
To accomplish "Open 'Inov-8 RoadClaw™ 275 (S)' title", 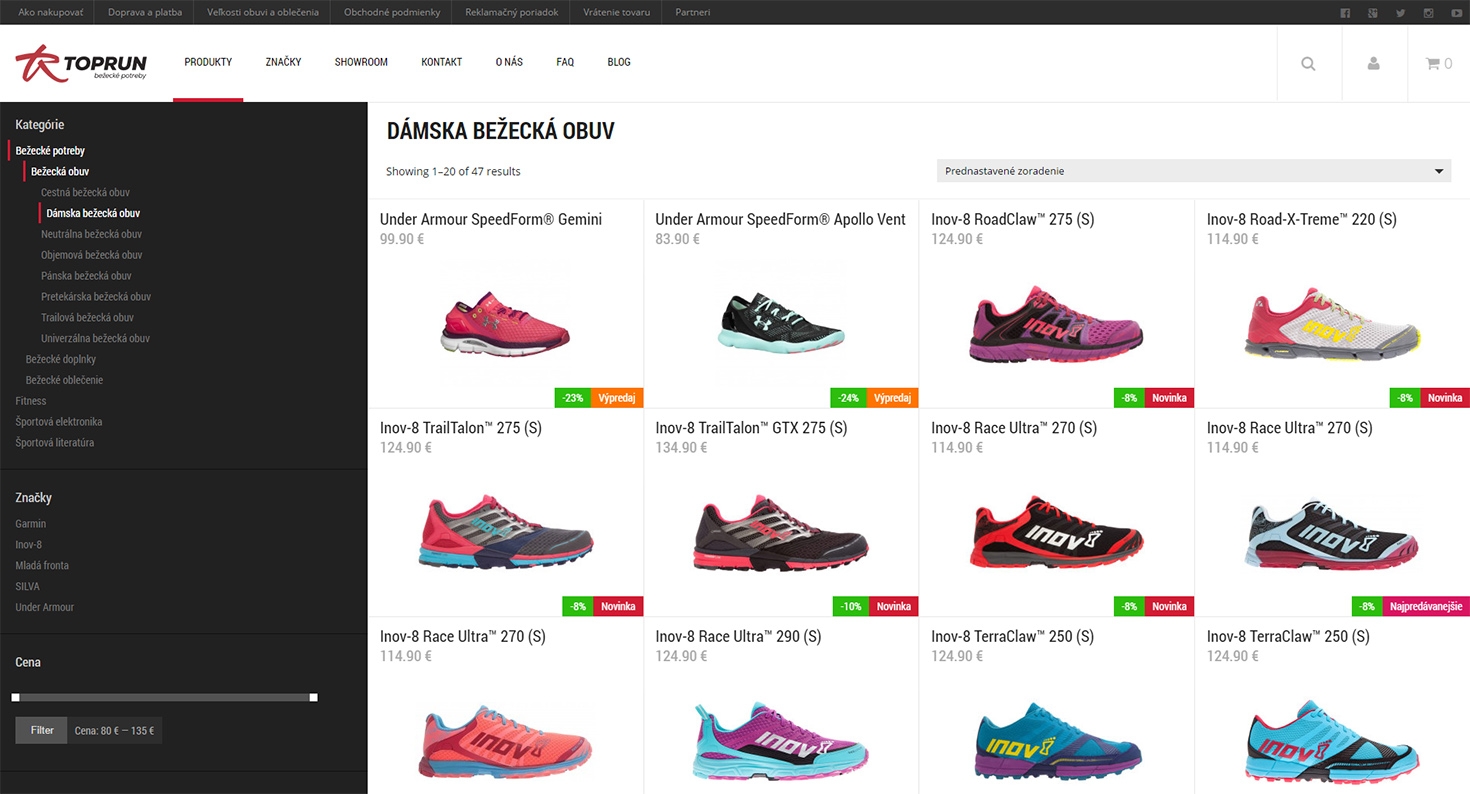I will click(1012, 219).
